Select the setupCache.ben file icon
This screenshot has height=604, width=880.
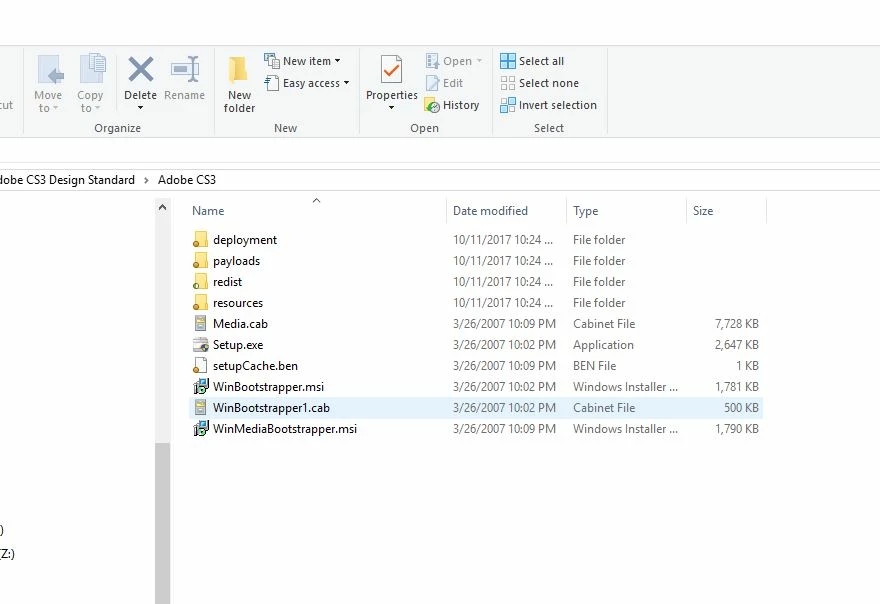pyautogui.click(x=200, y=365)
